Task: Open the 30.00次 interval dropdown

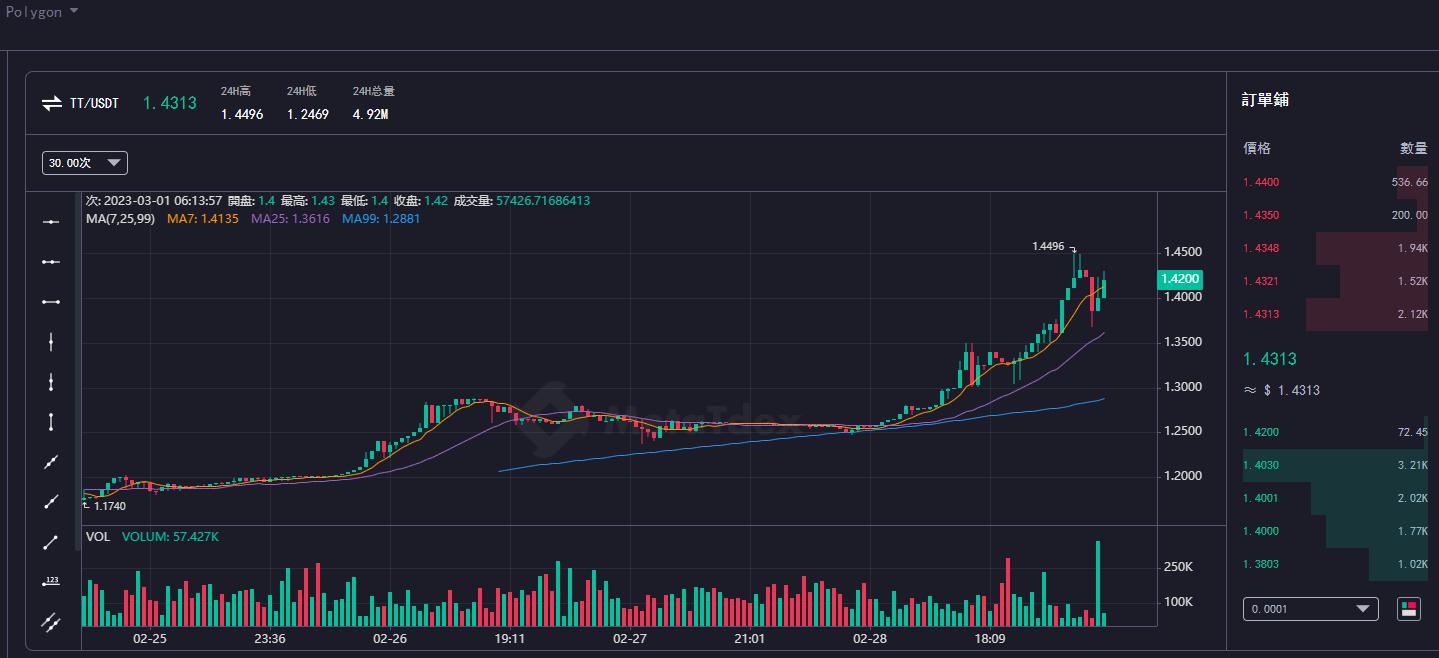Action: click(x=84, y=162)
